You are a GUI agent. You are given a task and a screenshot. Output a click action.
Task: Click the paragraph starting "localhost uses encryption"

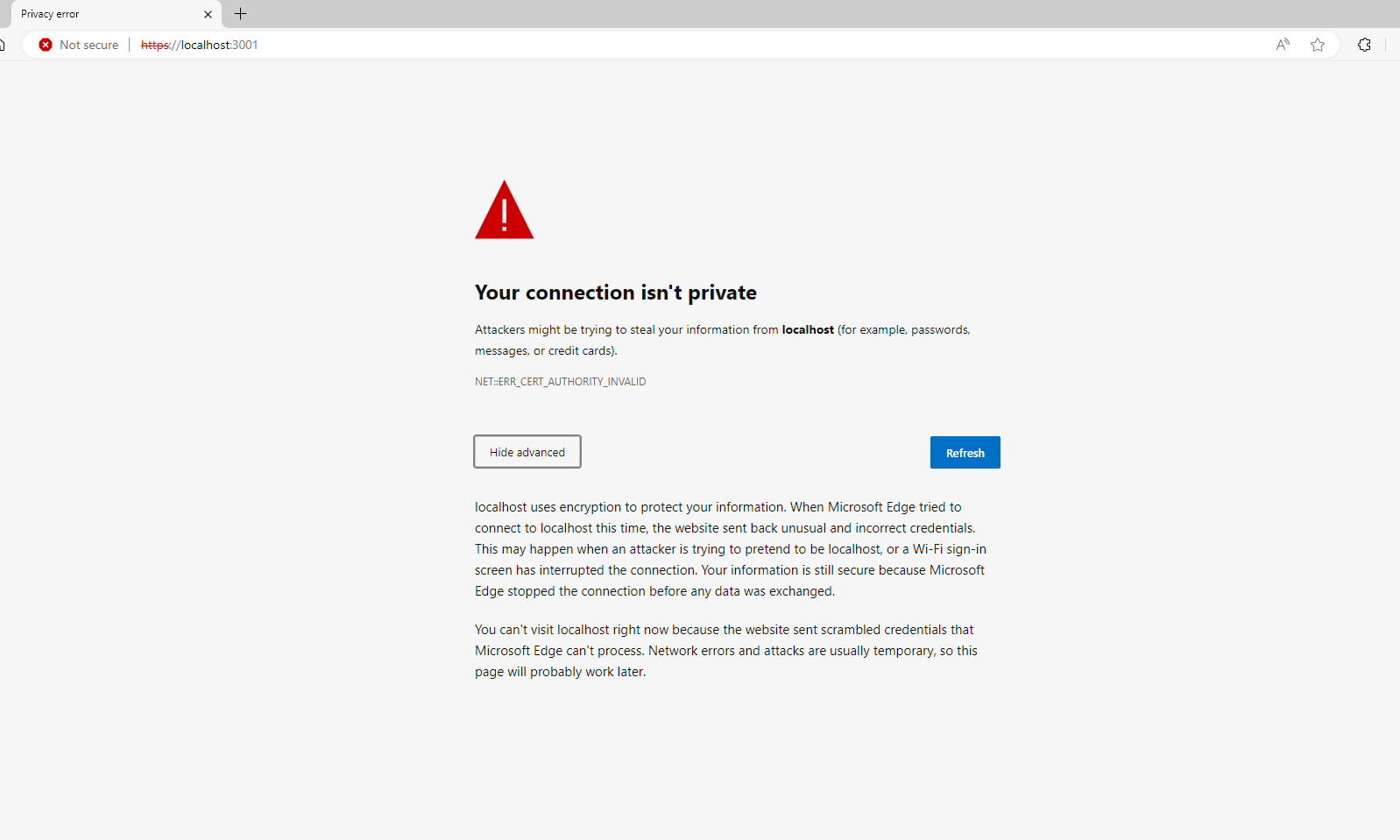click(x=730, y=549)
